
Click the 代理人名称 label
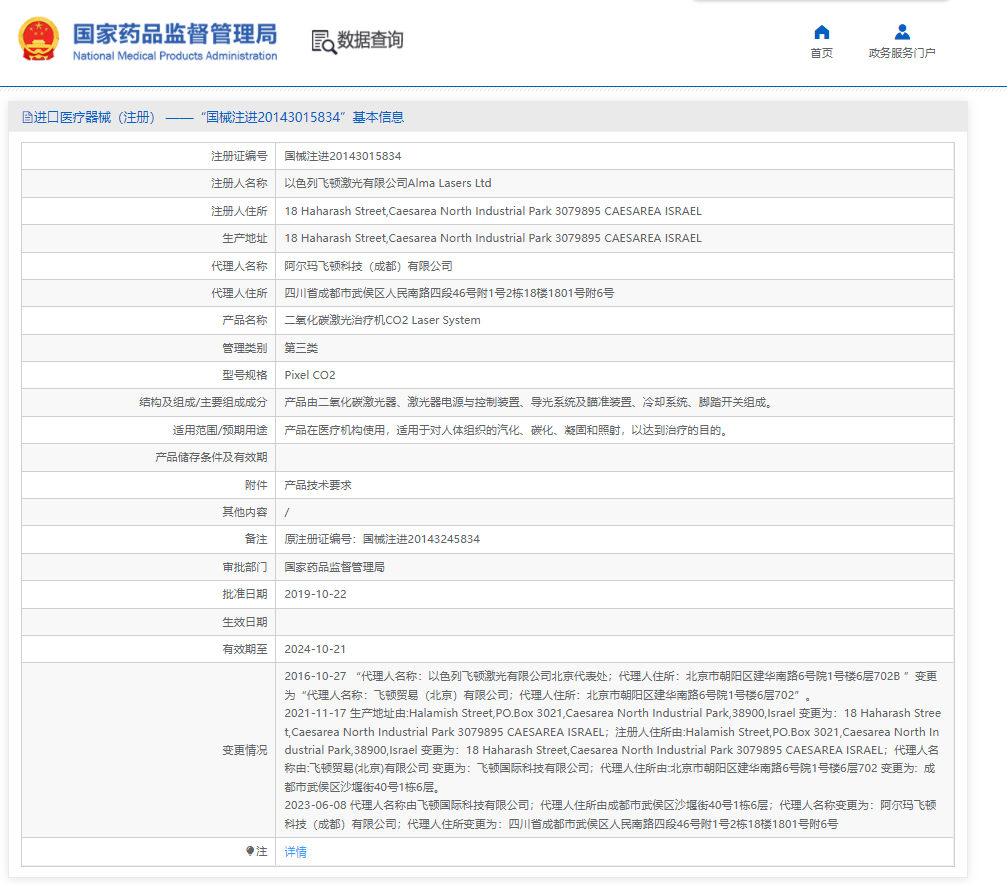point(239,266)
